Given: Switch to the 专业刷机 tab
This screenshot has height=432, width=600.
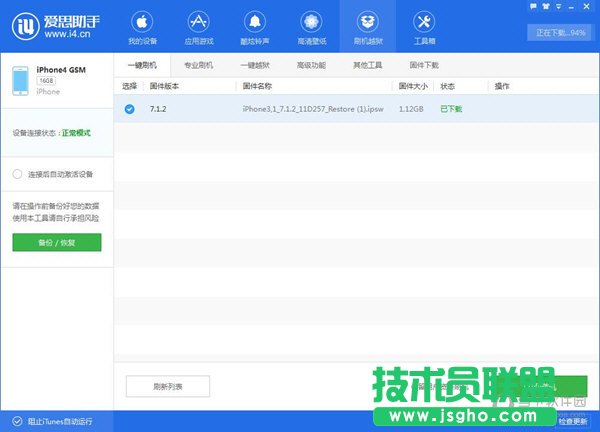Looking at the screenshot, I should [199, 65].
